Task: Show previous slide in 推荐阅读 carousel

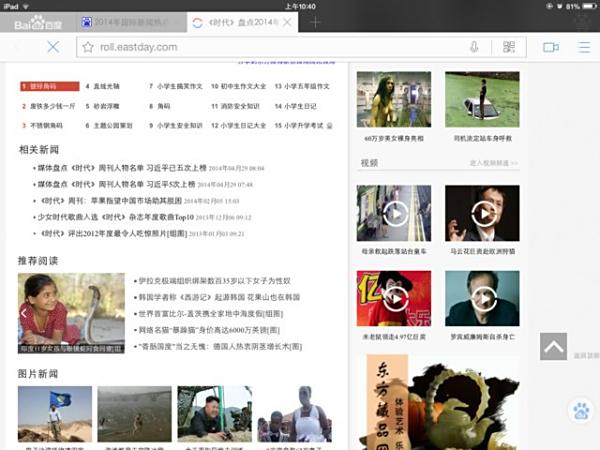Action: [24, 313]
